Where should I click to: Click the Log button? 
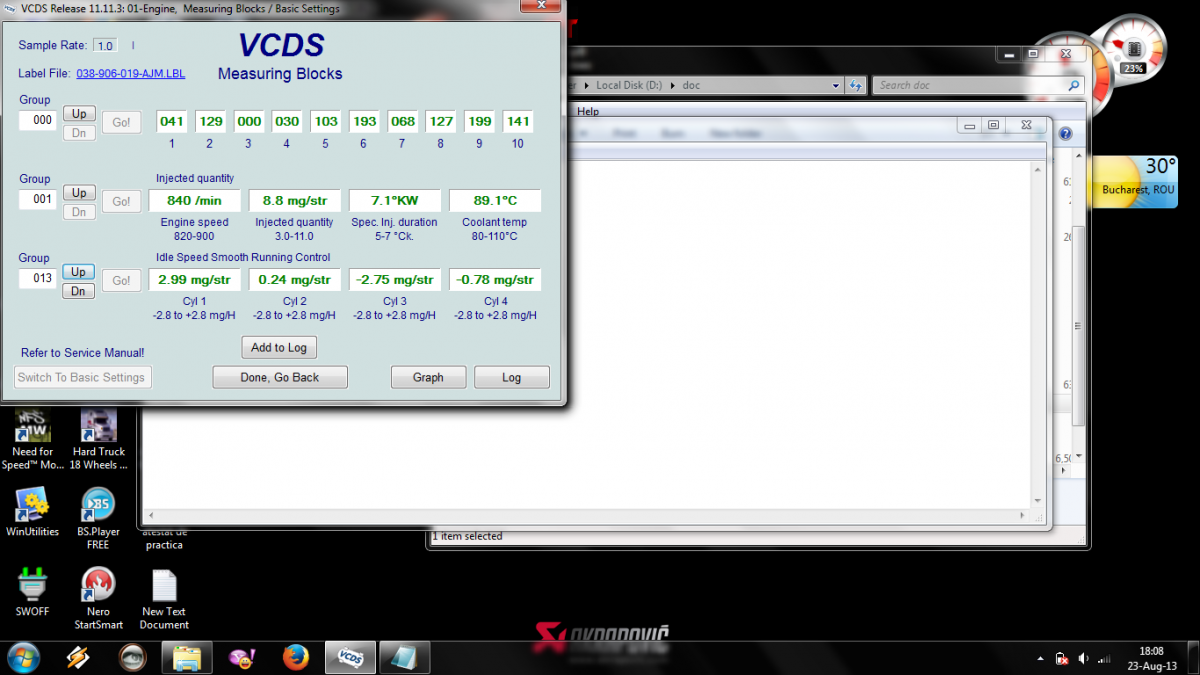[512, 377]
